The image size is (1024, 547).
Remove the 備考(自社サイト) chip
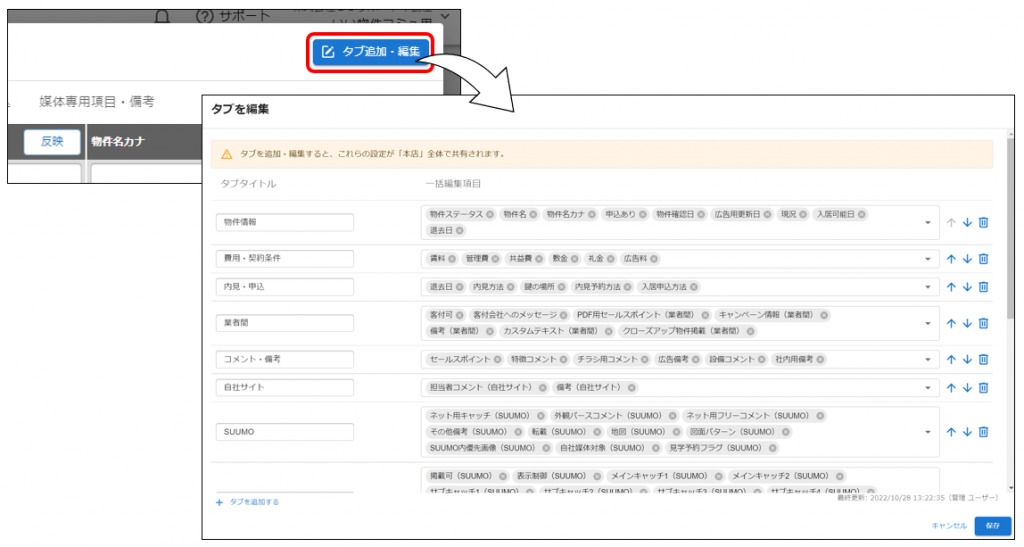coord(632,387)
